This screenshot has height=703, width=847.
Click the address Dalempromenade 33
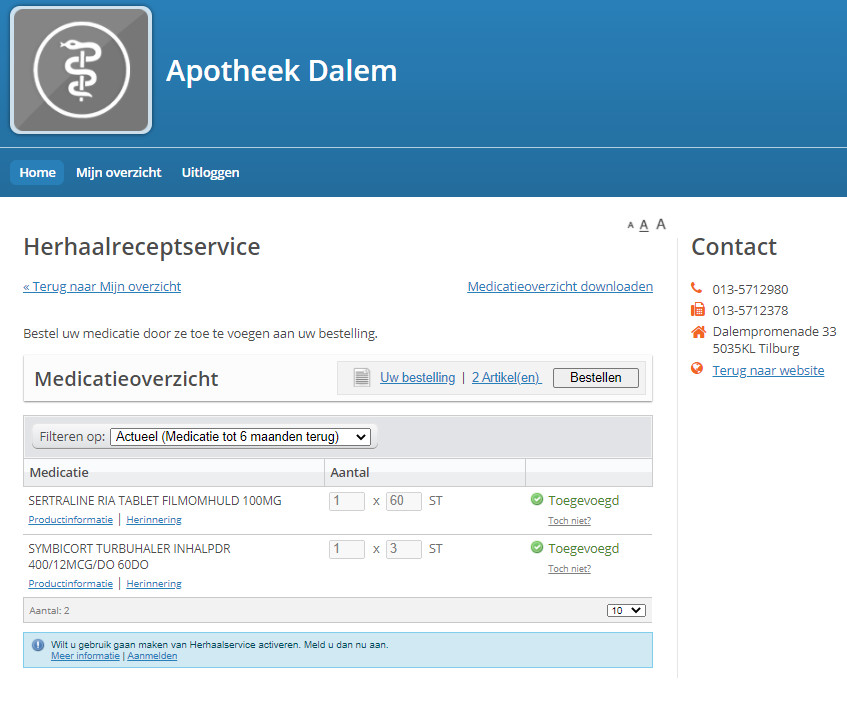pos(775,331)
